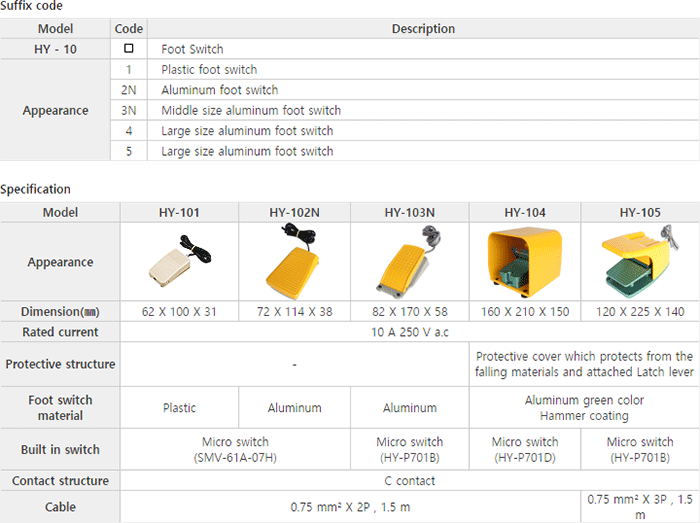Select the HY-102N yellow foot switch photo
This screenshot has width=700, height=523.
[294, 262]
